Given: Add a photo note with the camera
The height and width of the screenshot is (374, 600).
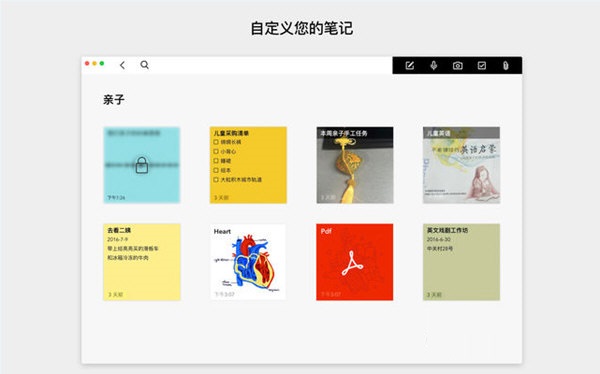Looking at the screenshot, I should coord(458,66).
